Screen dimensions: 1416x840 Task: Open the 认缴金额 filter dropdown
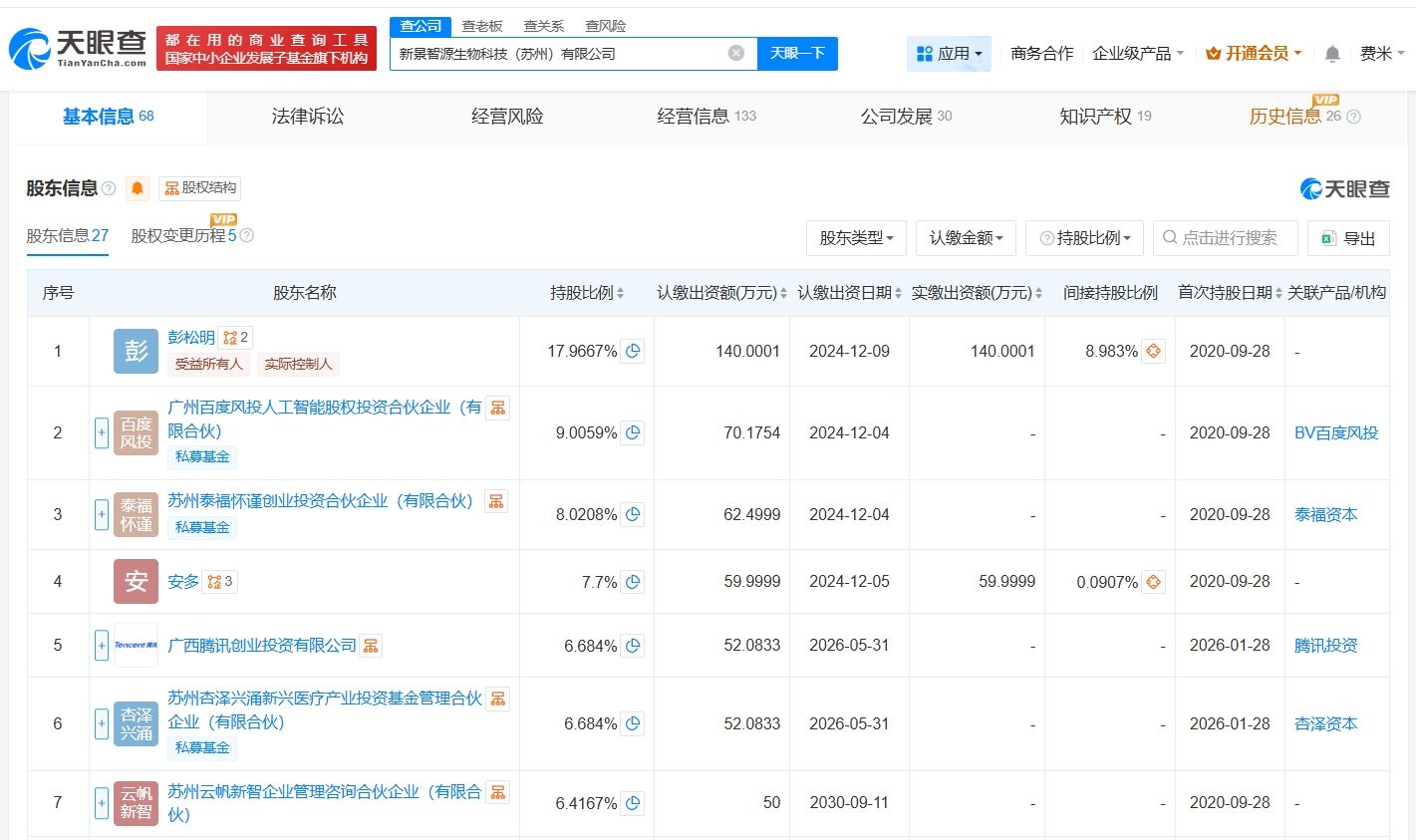click(x=966, y=238)
